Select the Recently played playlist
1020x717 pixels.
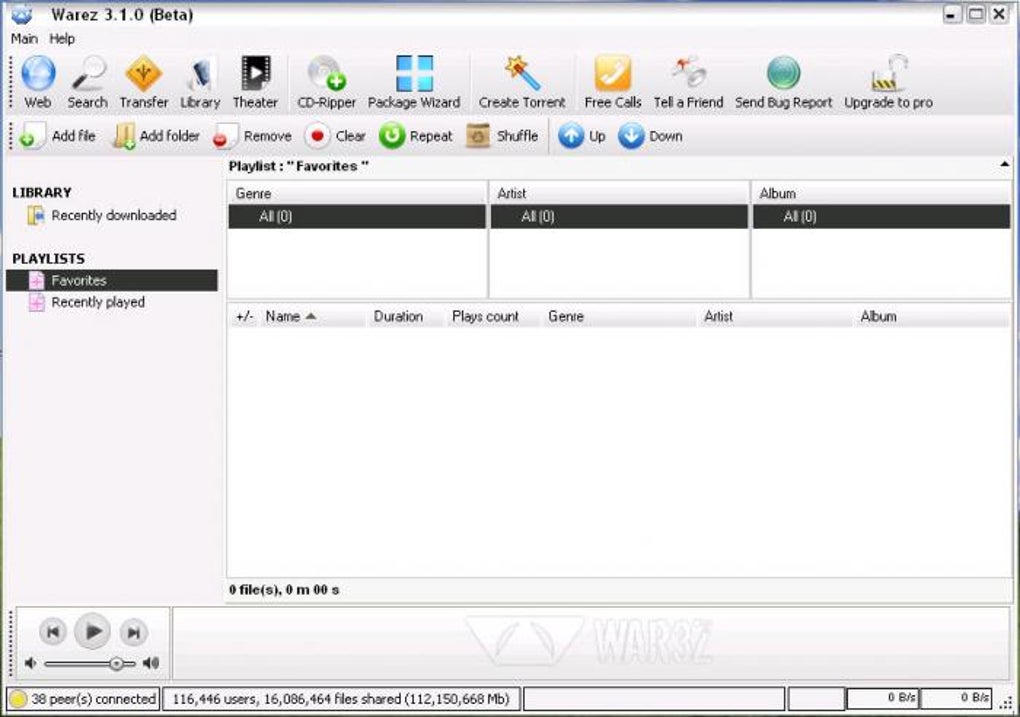[x=98, y=303]
